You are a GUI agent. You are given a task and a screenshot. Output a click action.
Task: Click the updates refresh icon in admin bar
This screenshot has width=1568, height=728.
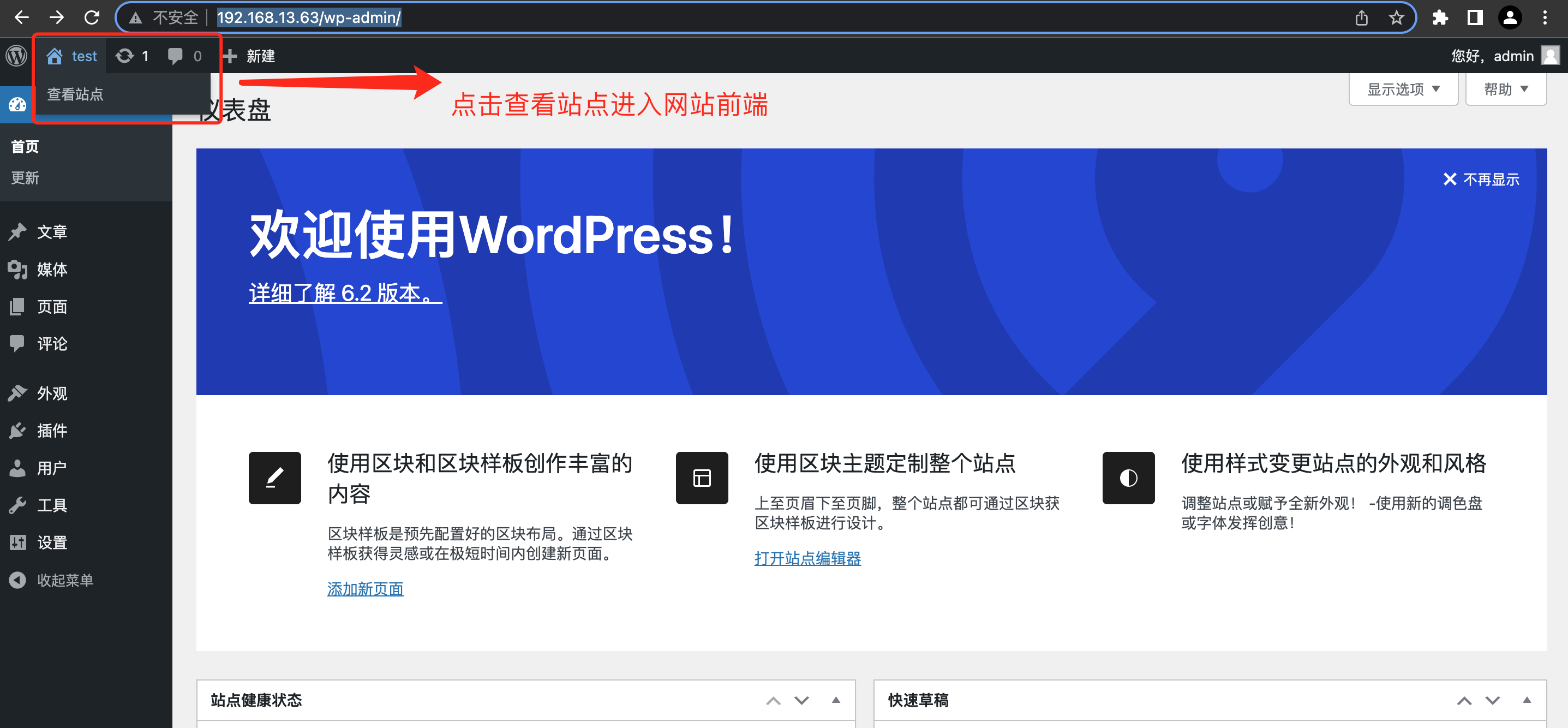tap(125, 56)
